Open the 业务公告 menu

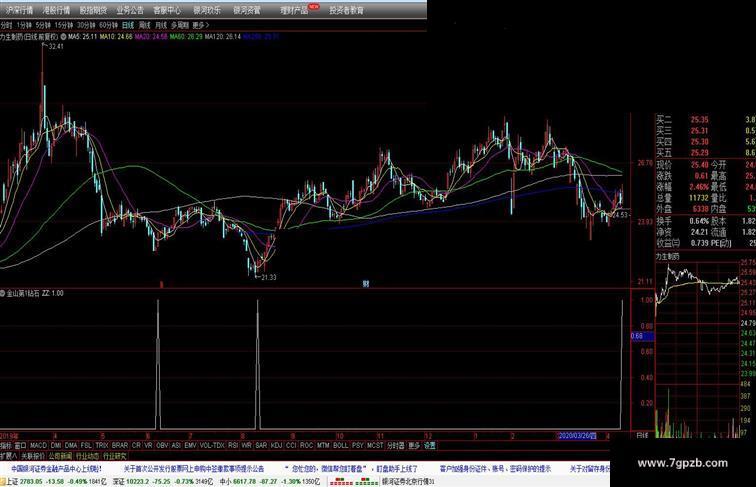tap(130, 10)
